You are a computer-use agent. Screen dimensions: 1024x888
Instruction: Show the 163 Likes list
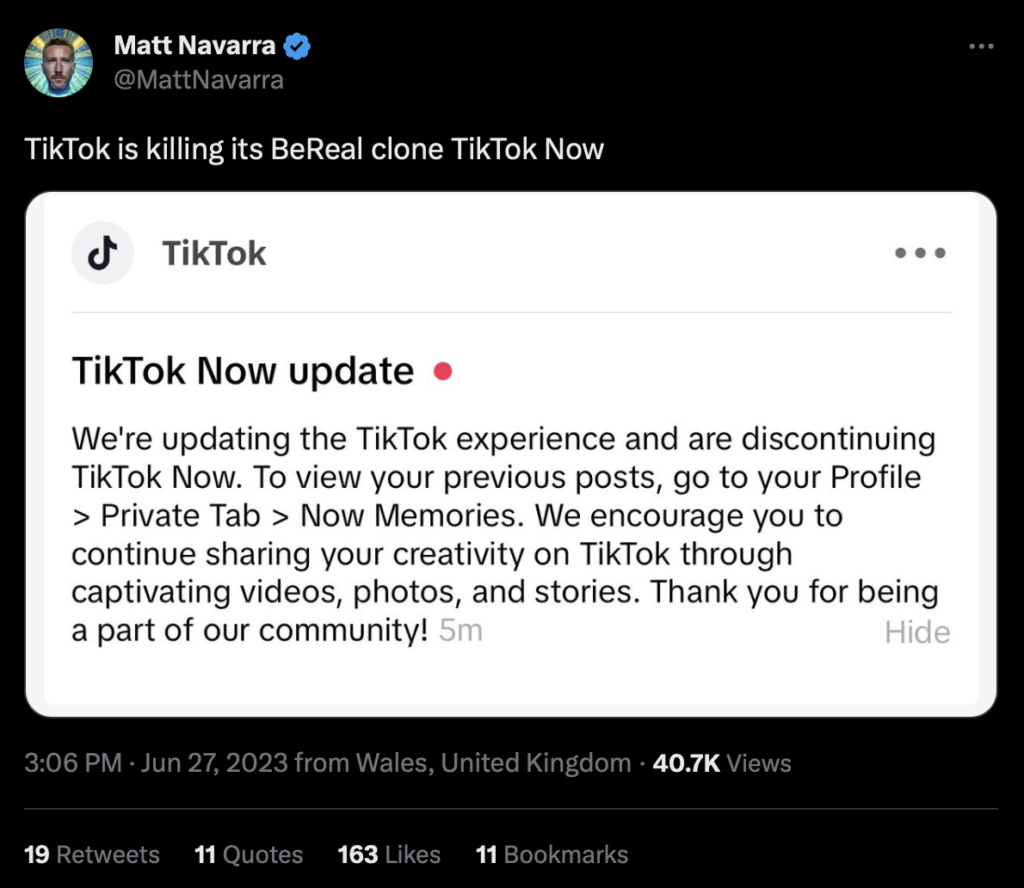[x=389, y=854]
